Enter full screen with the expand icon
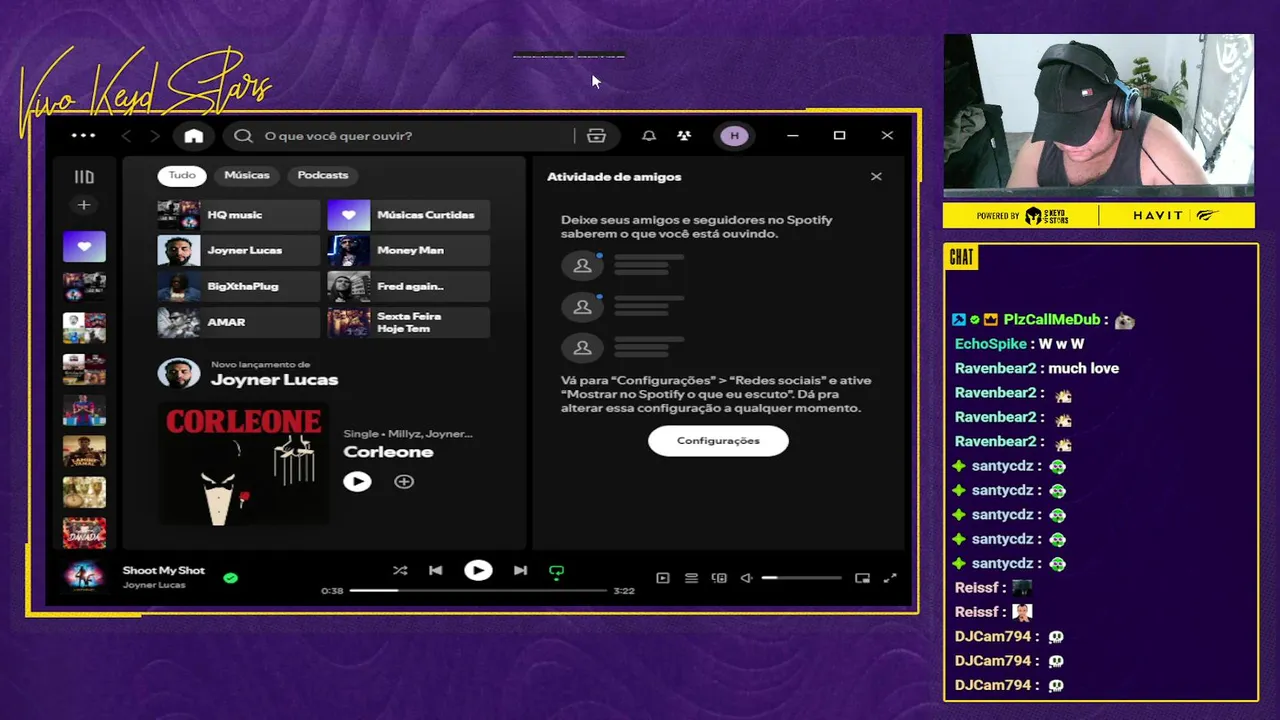The height and width of the screenshot is (720, 1280). (890, 578)
